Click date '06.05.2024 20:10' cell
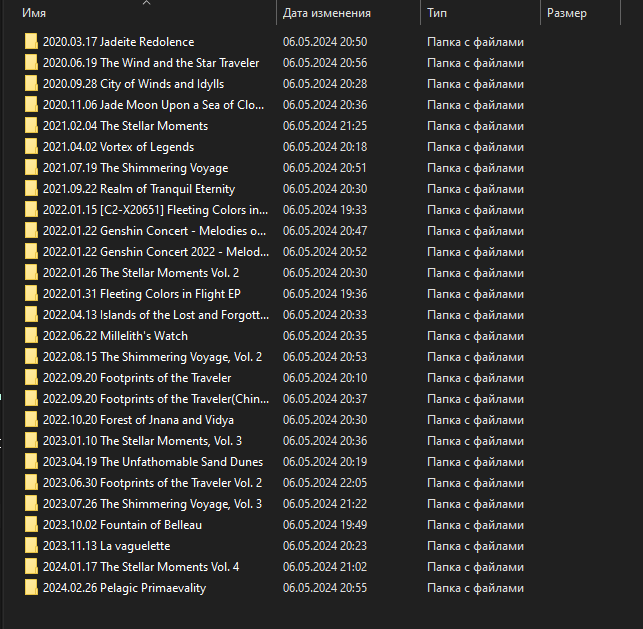 (325, 378)
